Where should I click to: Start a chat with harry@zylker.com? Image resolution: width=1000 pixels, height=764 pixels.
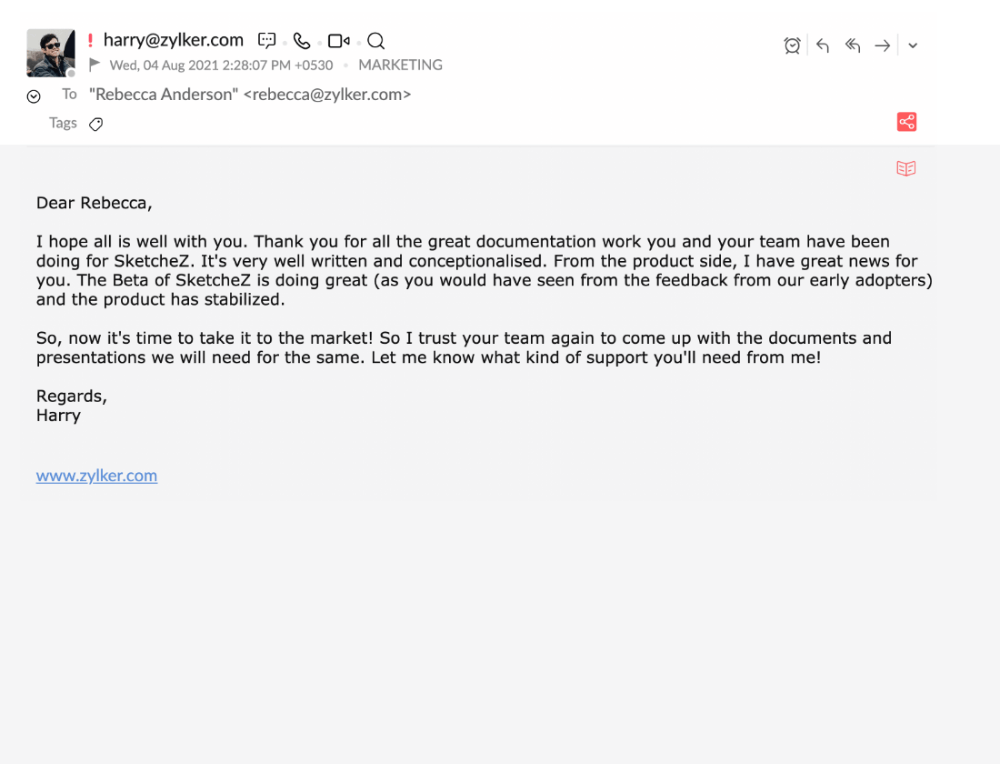tap(267, 41)
